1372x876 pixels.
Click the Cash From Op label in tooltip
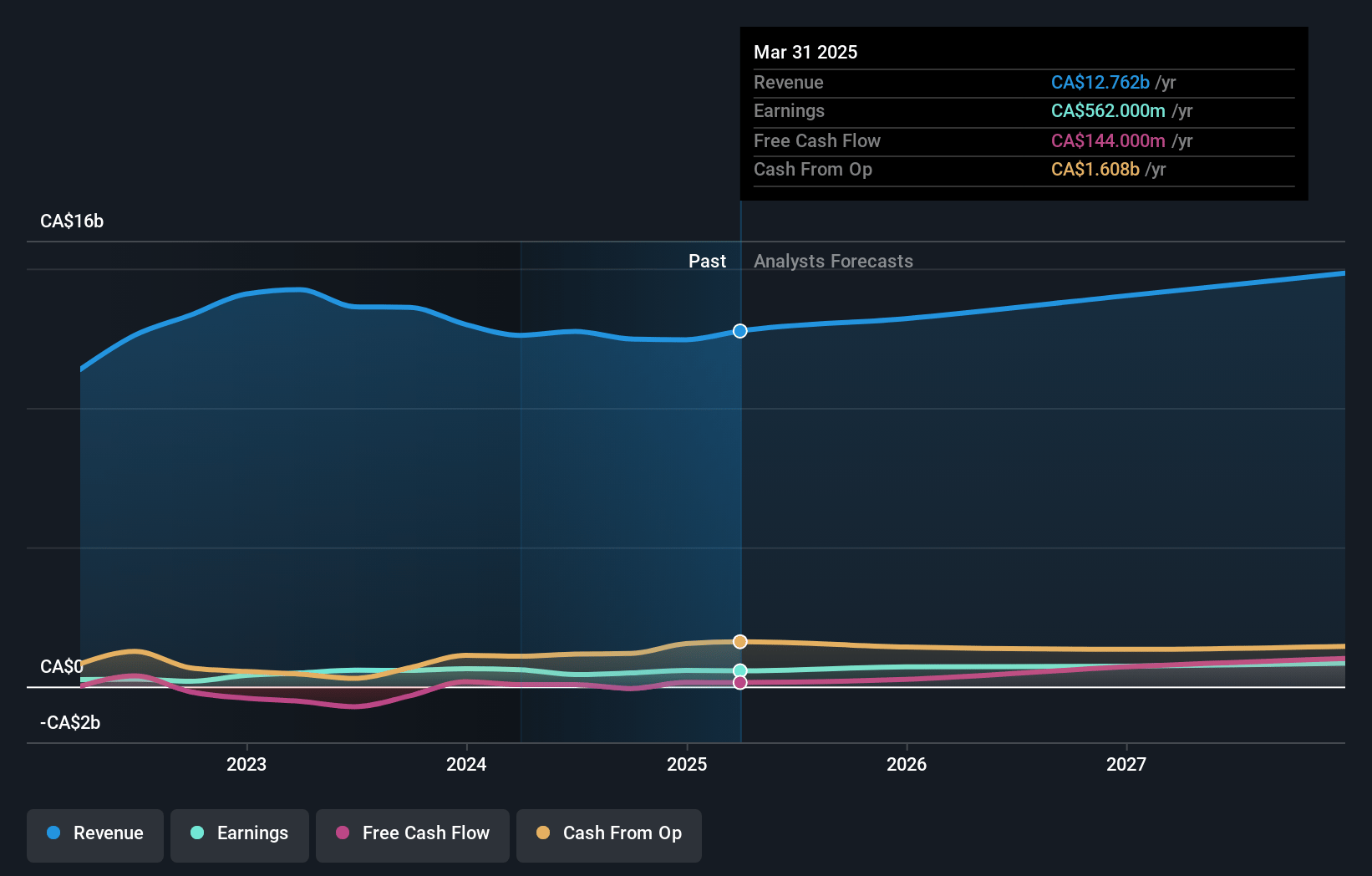813,169
